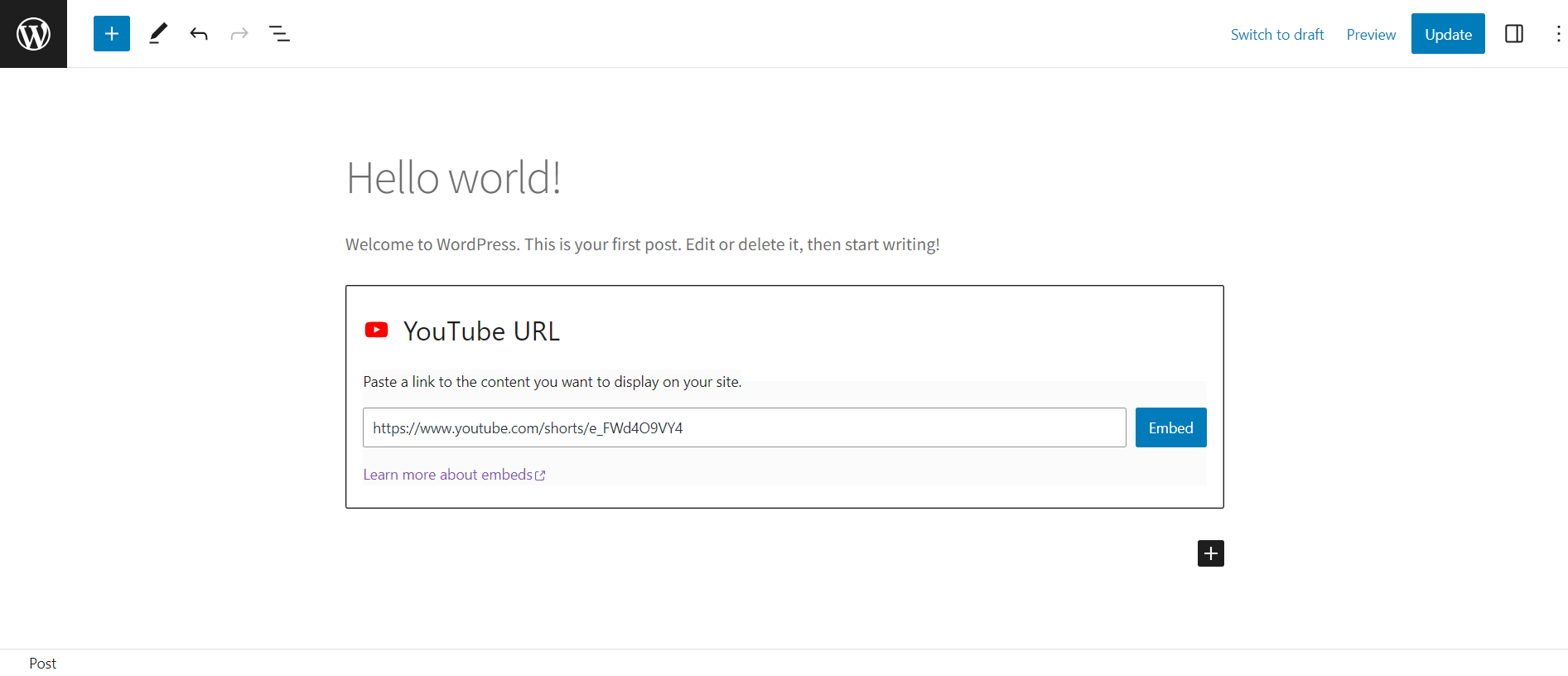Click the YouTube URL block heading

482,331
